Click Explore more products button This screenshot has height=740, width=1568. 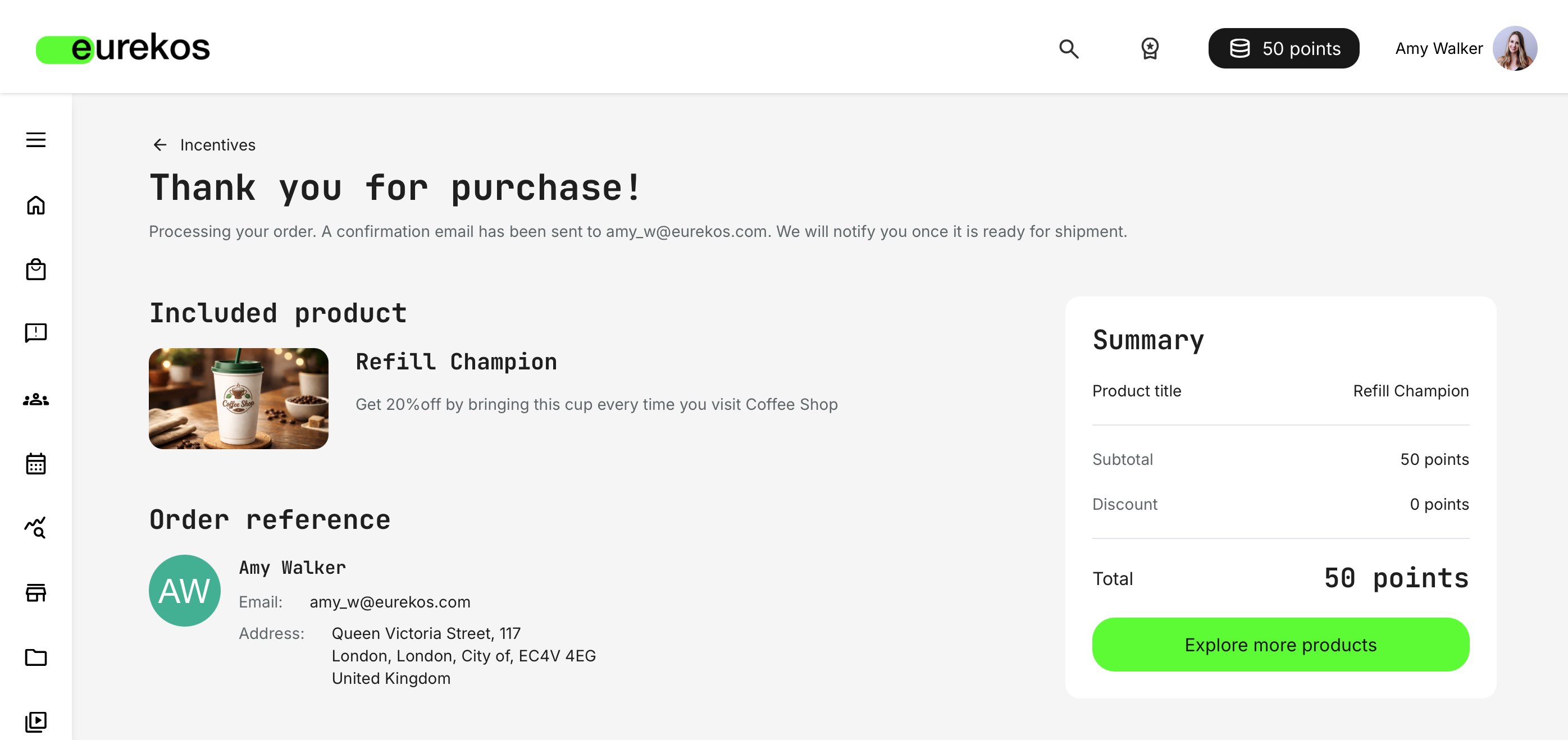click(x=1280, y=645)
